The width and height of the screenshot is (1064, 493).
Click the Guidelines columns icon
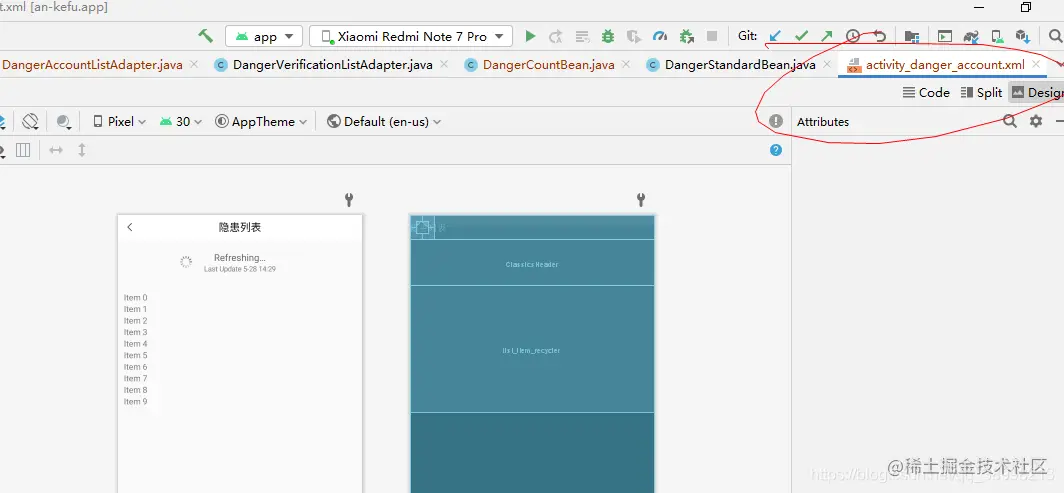[23, 150]
